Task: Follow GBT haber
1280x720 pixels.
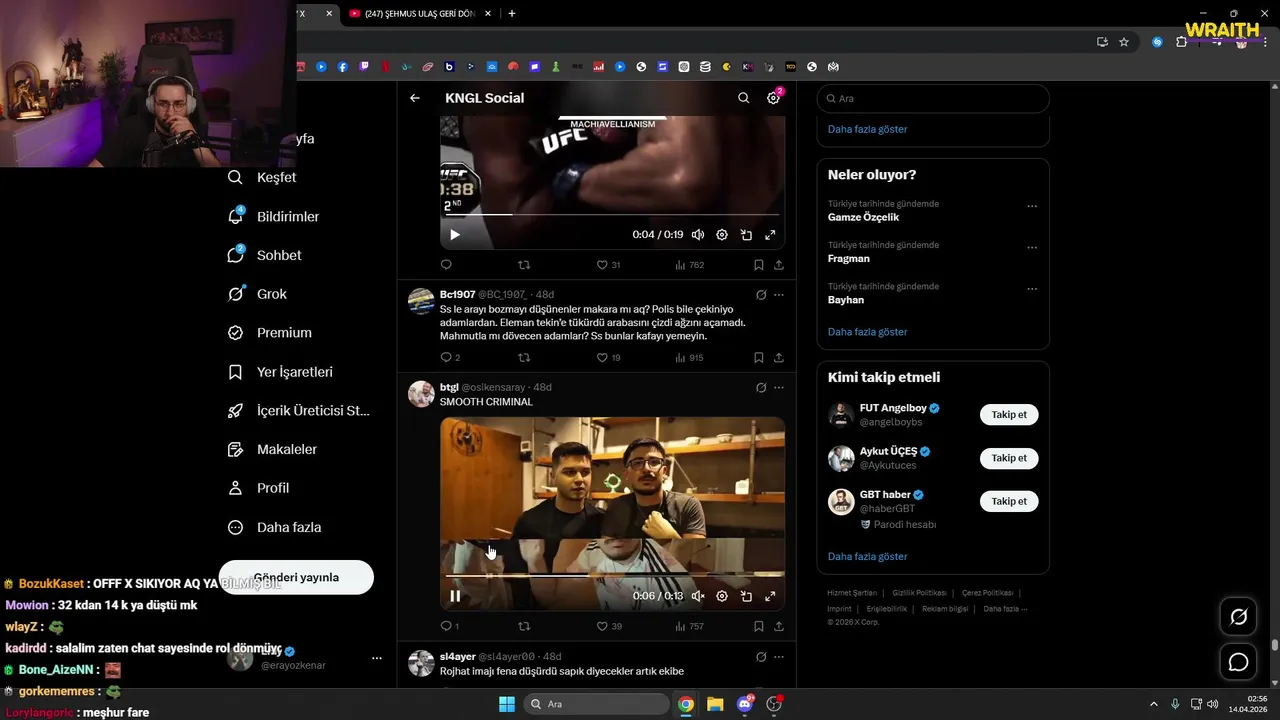Action: point(1009,501)
